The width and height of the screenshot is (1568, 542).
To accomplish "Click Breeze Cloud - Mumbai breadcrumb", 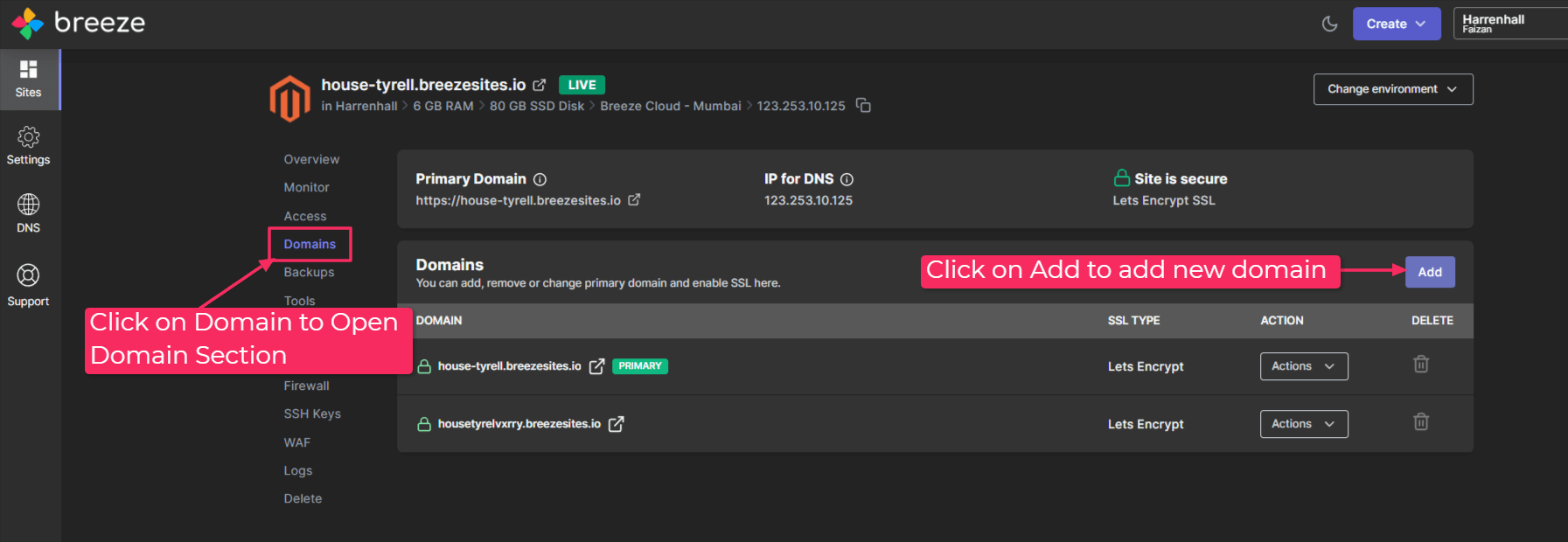I will pos(671,106).
